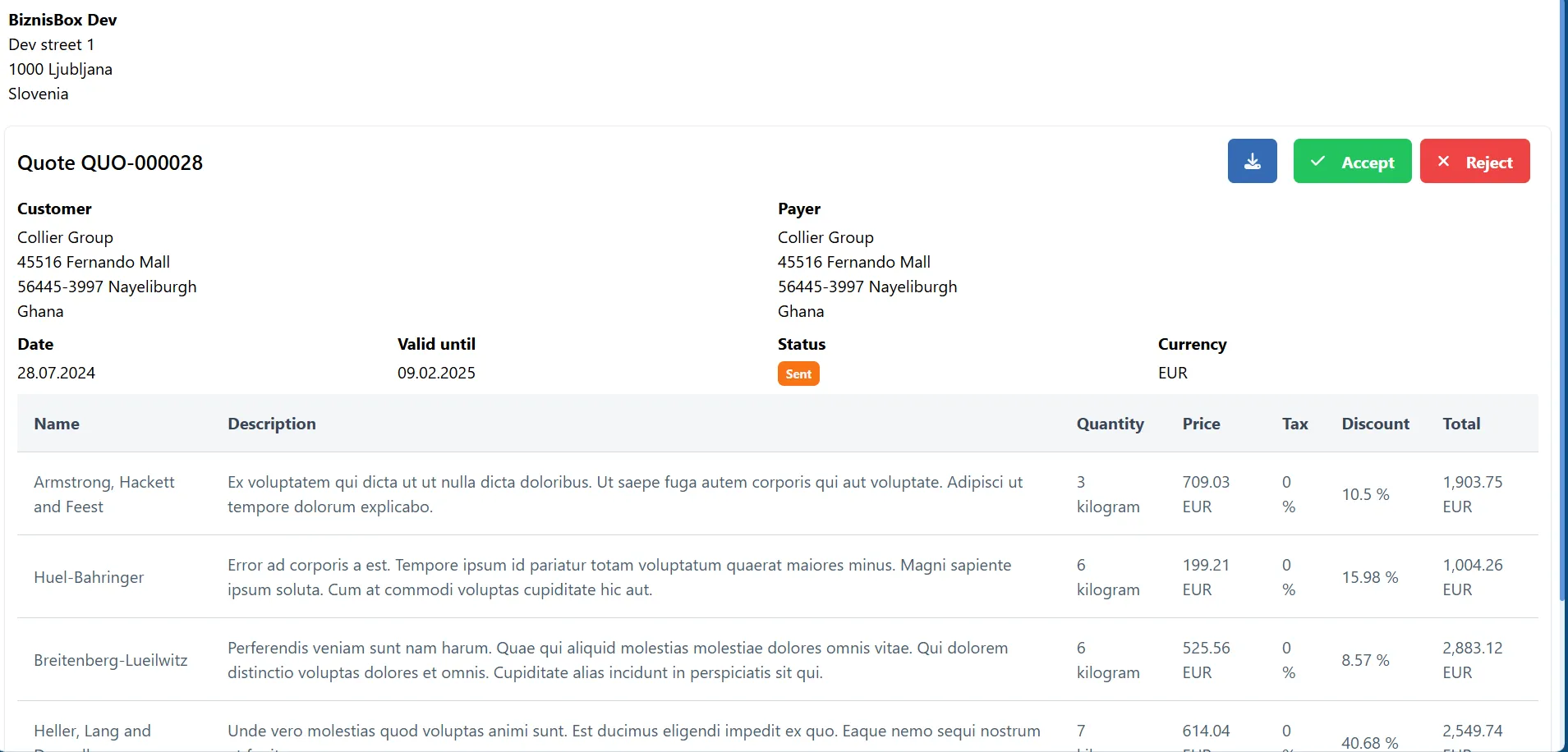Select the Breitenberg-Lueilwitz row name
Image resolution: width=1568 pixels, height=752 pixels.
click(x=111, y=660)
